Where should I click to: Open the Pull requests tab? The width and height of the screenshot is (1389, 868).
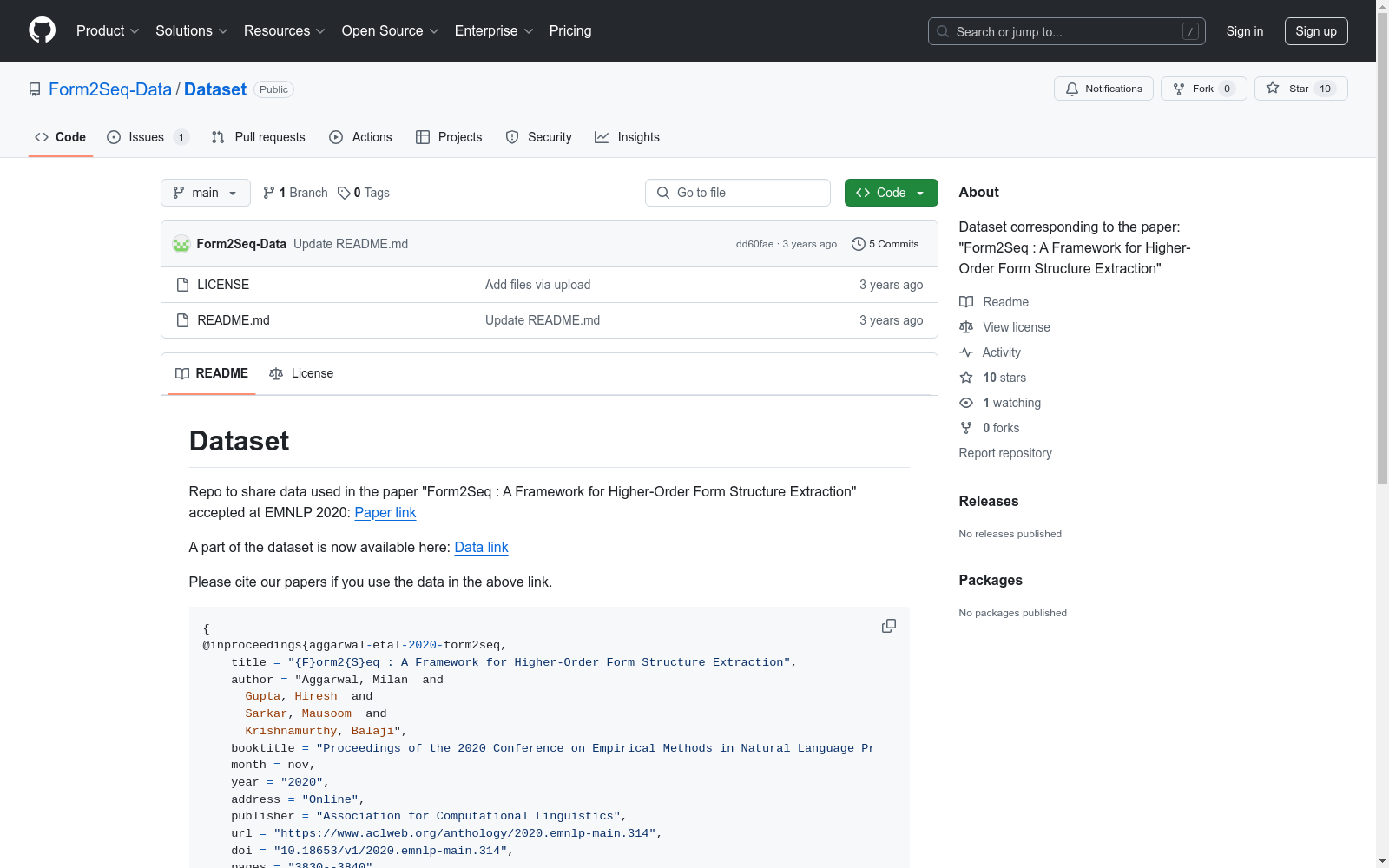click(x=259, y=137)
